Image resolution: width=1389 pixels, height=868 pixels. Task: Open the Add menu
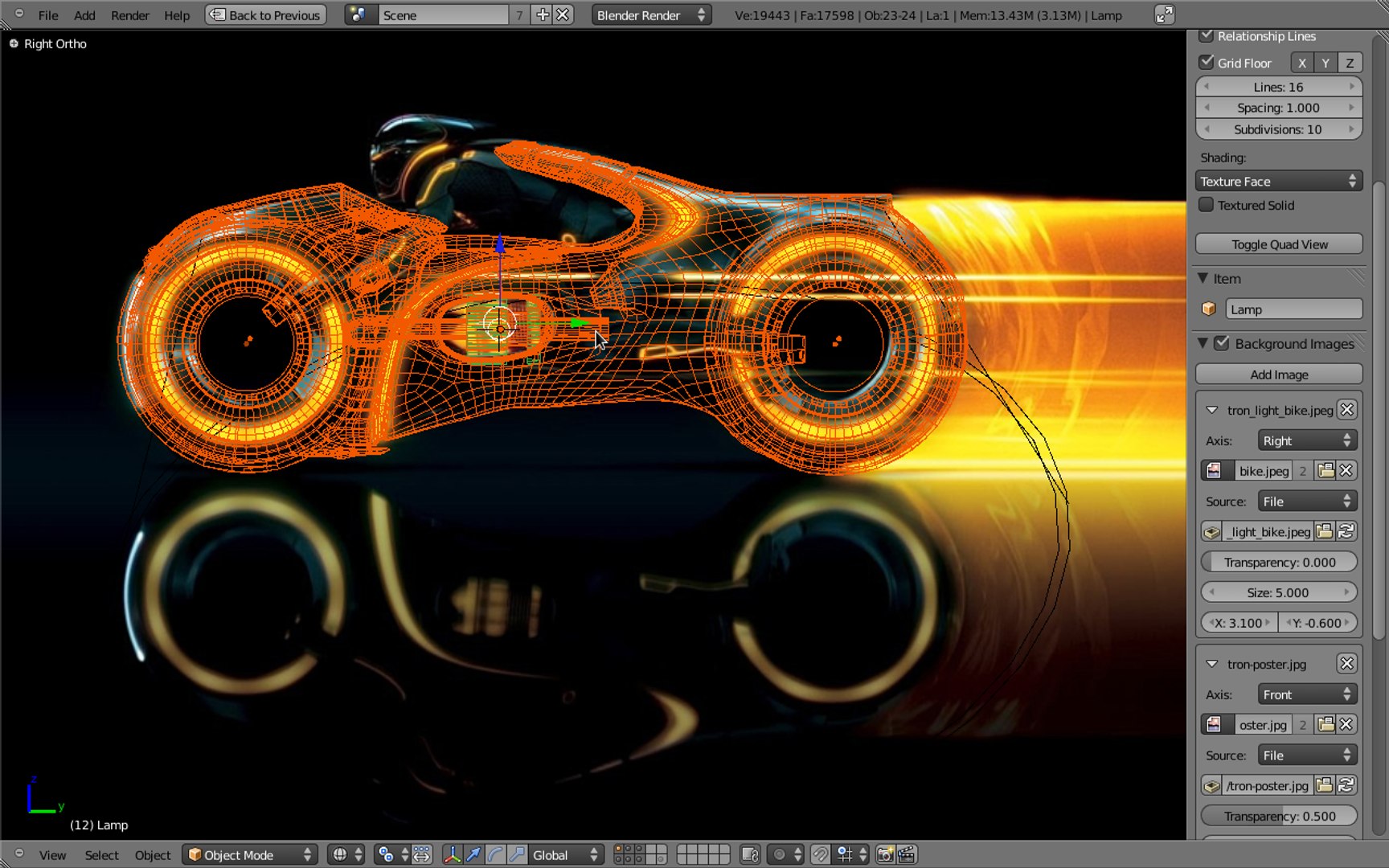[x=84, y=14]
